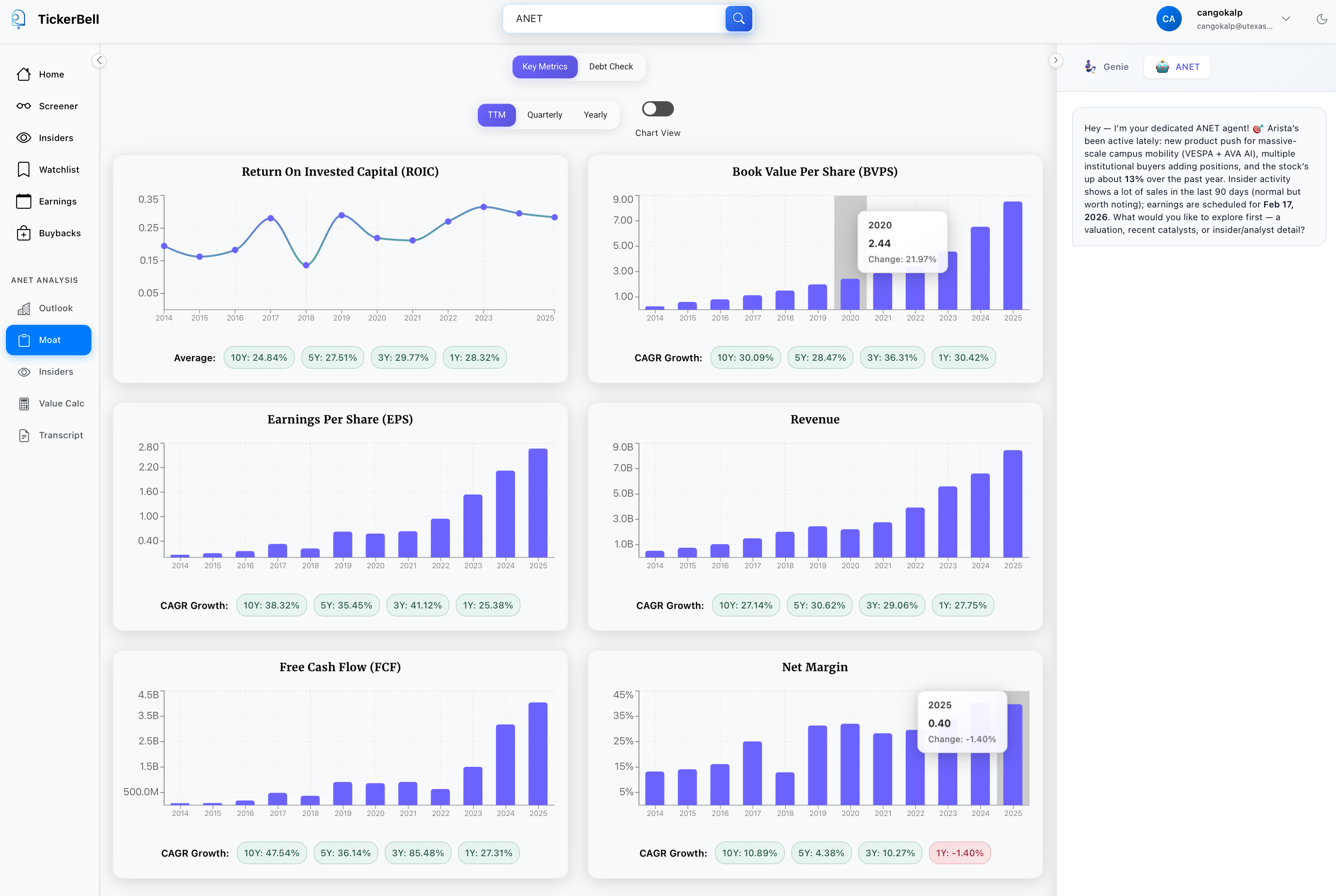1336x896 pixels.
Task: Expand the cangokalp account dropdown
Action: coord(1286,19)
